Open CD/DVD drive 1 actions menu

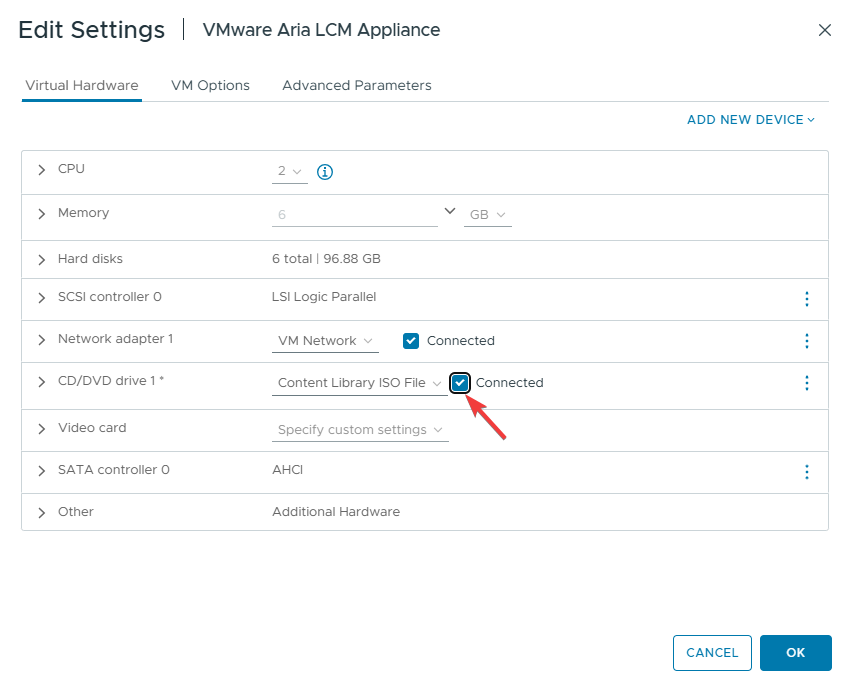pyautogui.click(x=806, y=383)
